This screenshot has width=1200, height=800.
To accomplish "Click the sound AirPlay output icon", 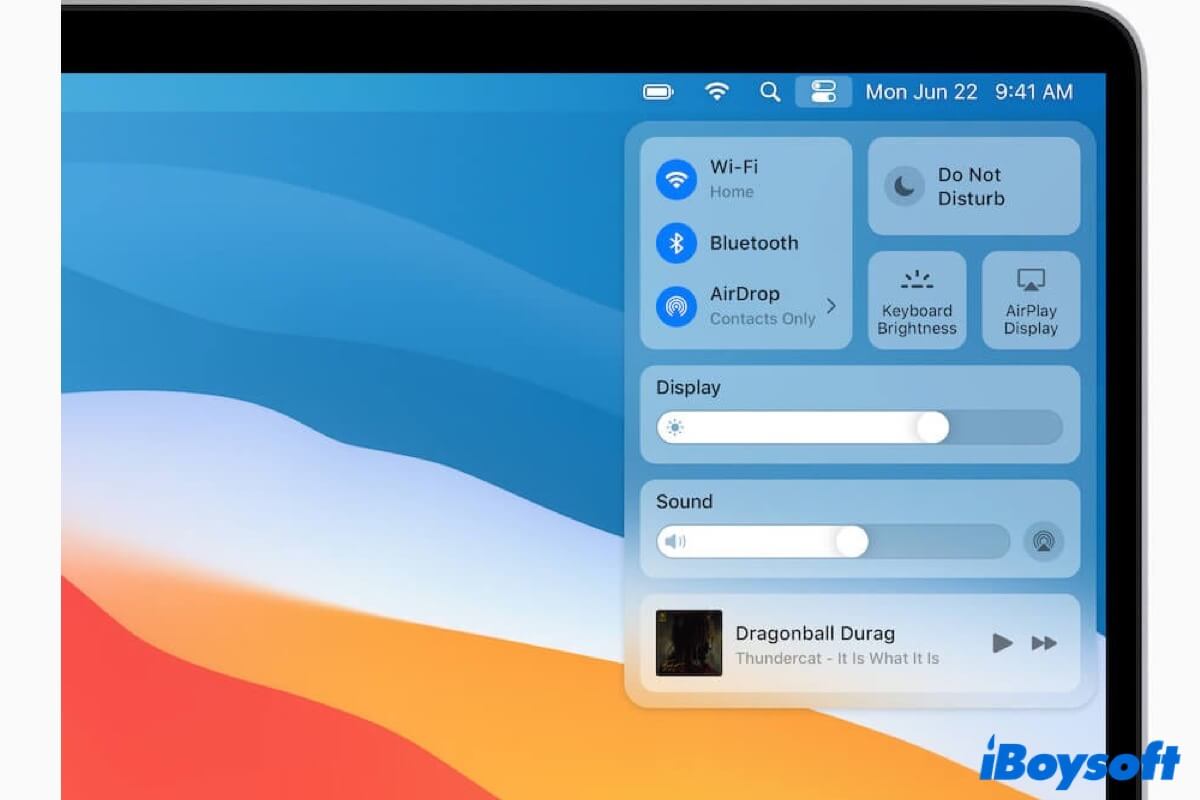I will click(1043, 542).
